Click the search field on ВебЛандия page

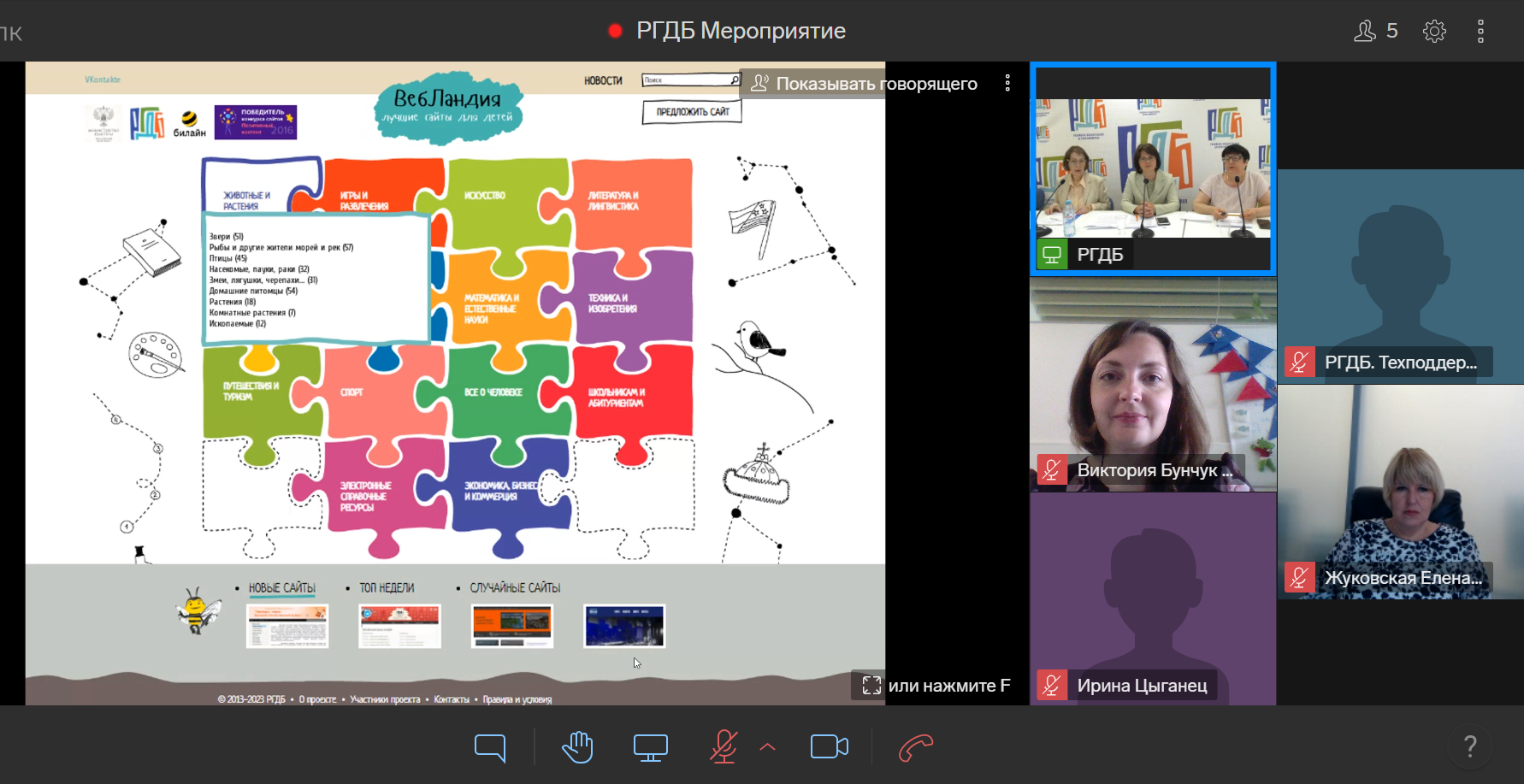(691, 80)
